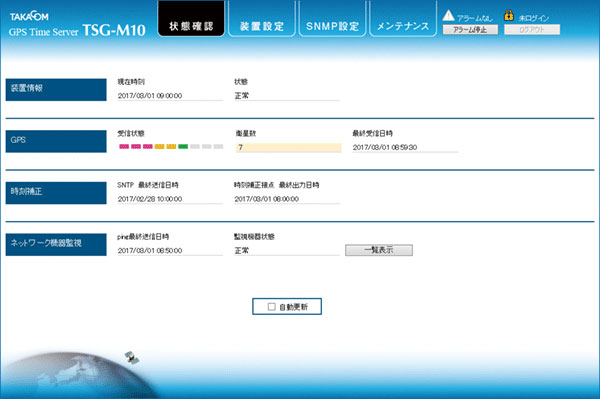
Task: Click the ping value 2017/03/01 08:50:00
Action: click(150, 251)
